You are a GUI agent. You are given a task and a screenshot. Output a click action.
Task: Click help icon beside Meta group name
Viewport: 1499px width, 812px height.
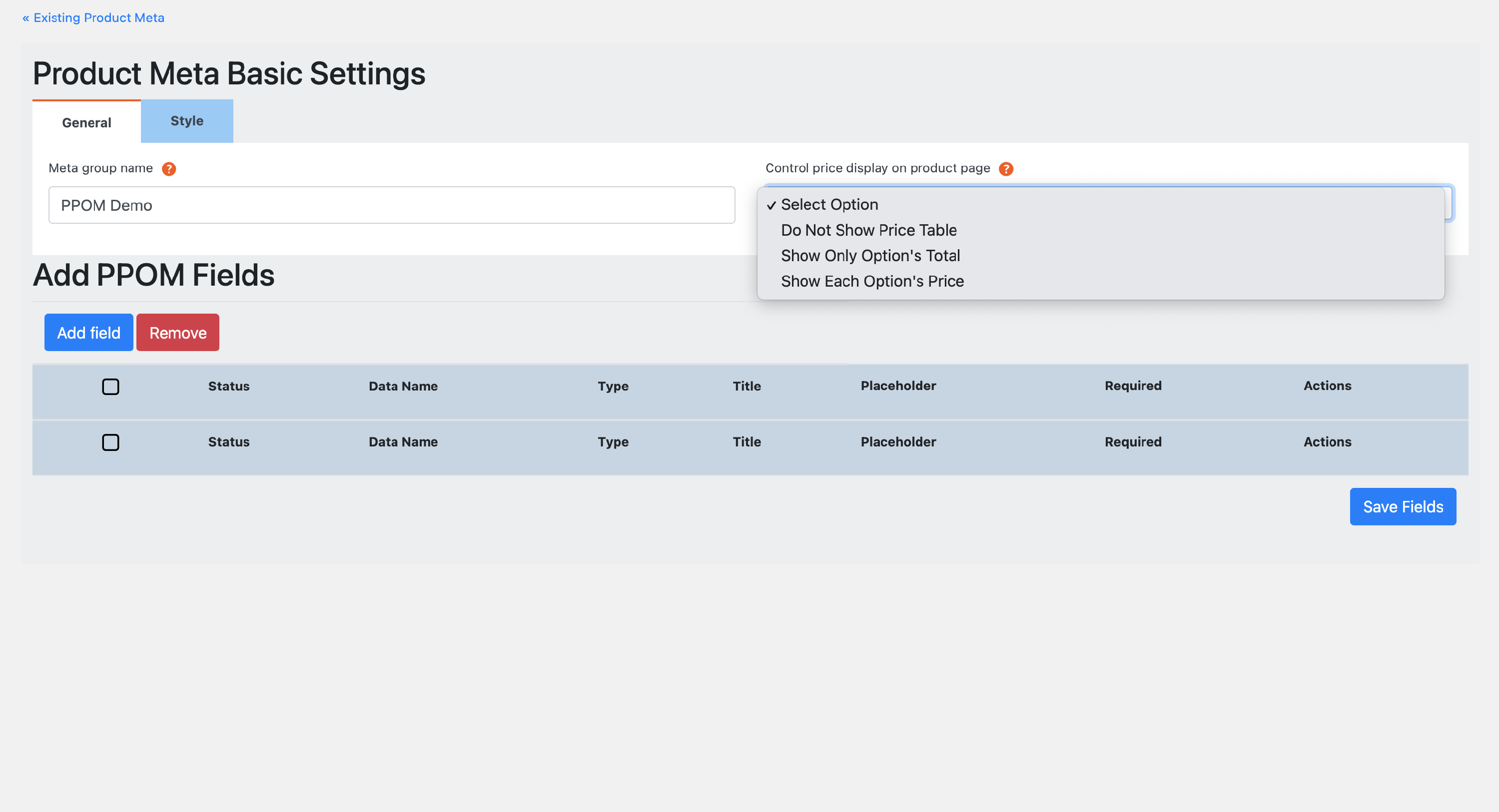pos(169,169)
